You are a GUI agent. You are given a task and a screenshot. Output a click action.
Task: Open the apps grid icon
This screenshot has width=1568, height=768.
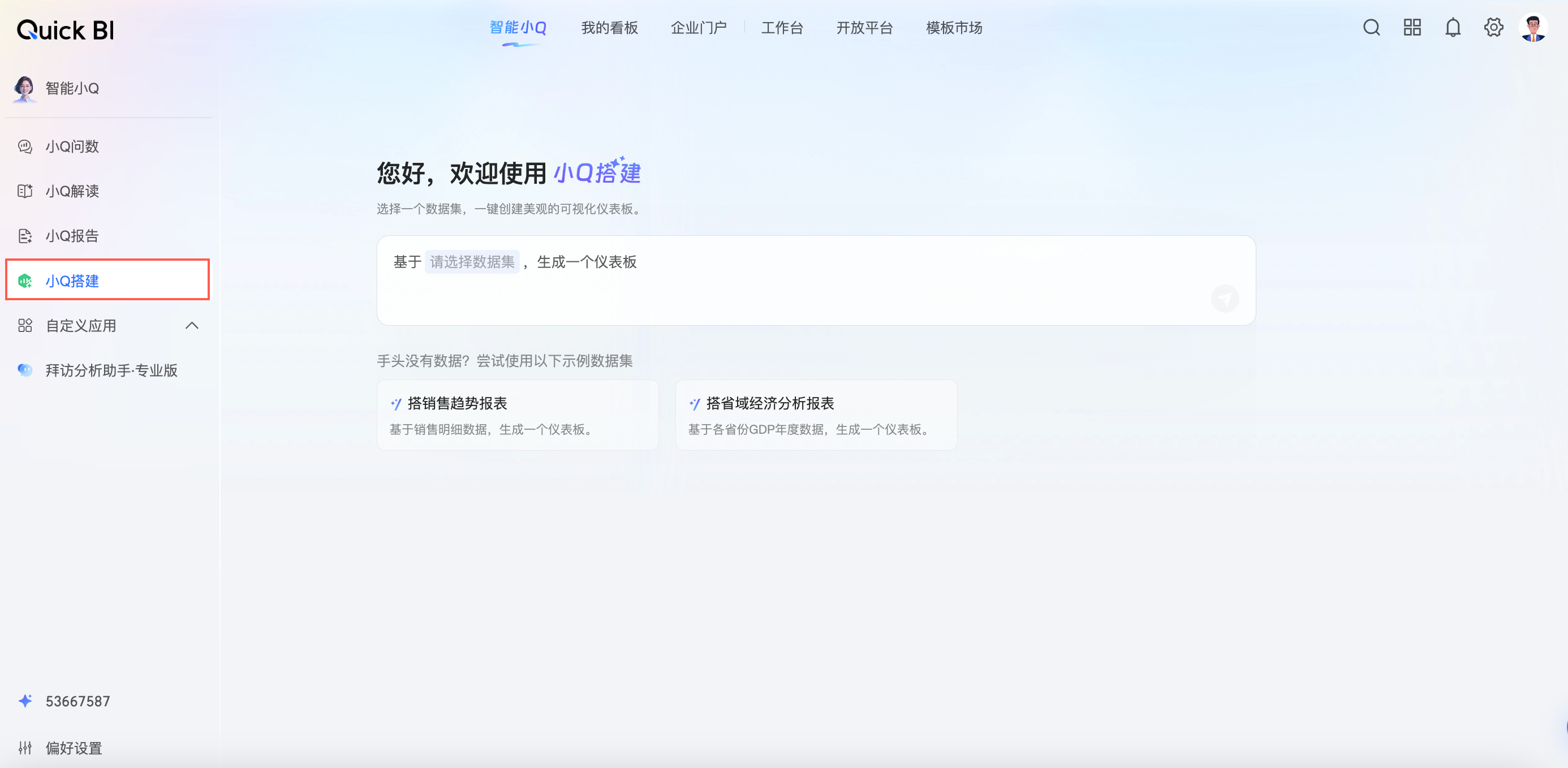1412,27
